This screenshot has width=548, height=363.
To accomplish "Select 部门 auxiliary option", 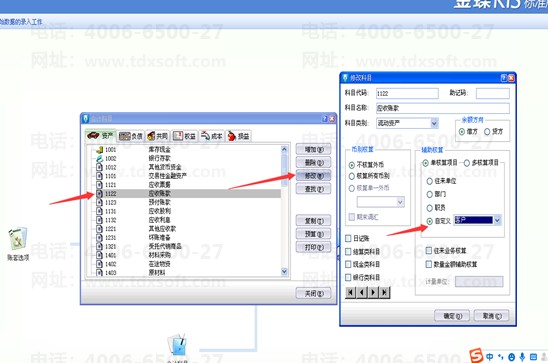I will (430, 194).
